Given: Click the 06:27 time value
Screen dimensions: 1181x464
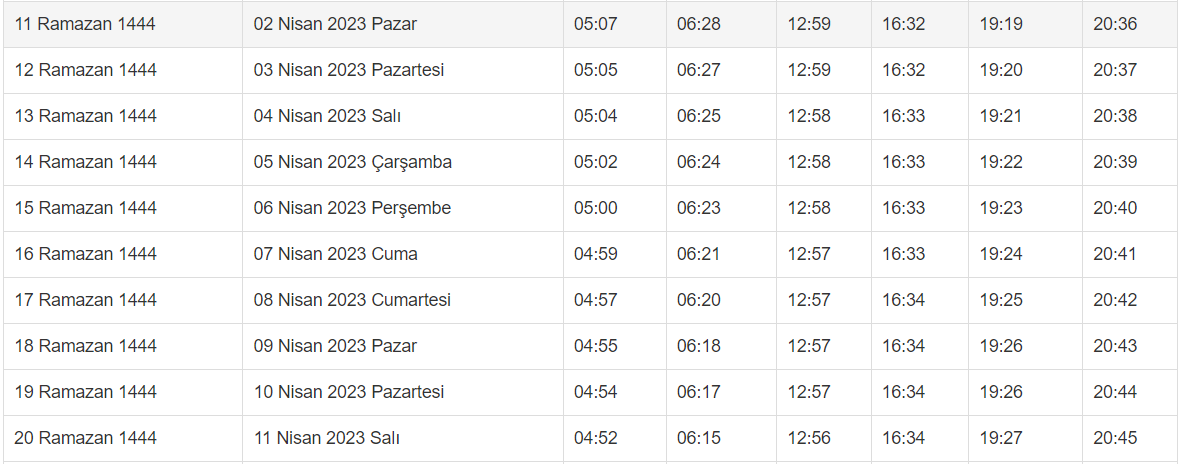Looking at the screenshot, I should [x=698, y=70].
